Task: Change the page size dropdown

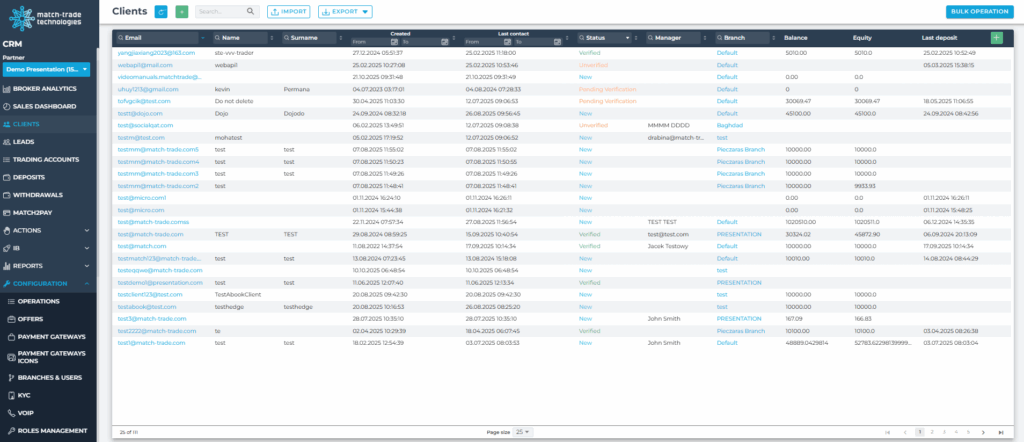Action: [x=523, y=431]
